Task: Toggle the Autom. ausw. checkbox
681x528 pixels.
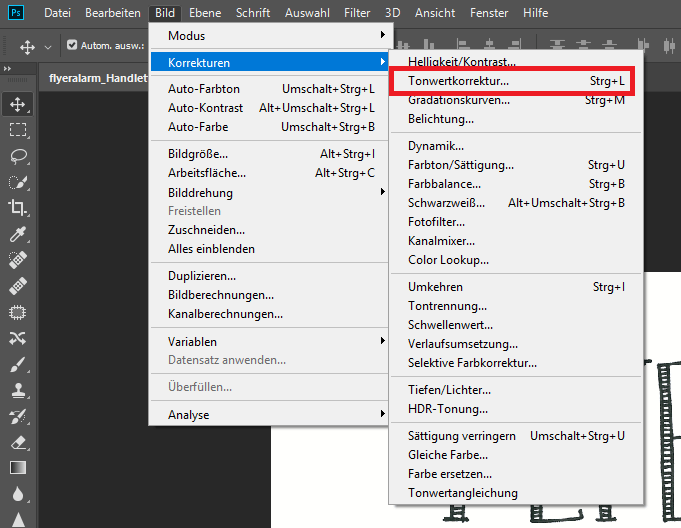Action: click(x=73, y=45)
